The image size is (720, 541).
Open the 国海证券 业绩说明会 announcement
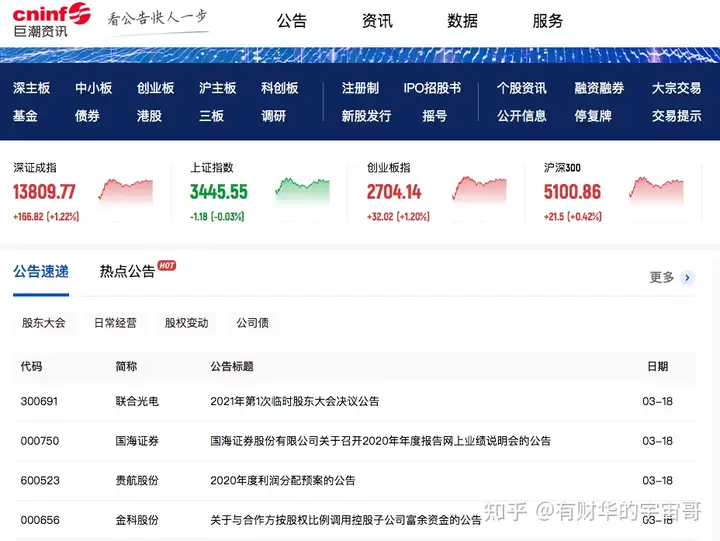tap(381, 441)
